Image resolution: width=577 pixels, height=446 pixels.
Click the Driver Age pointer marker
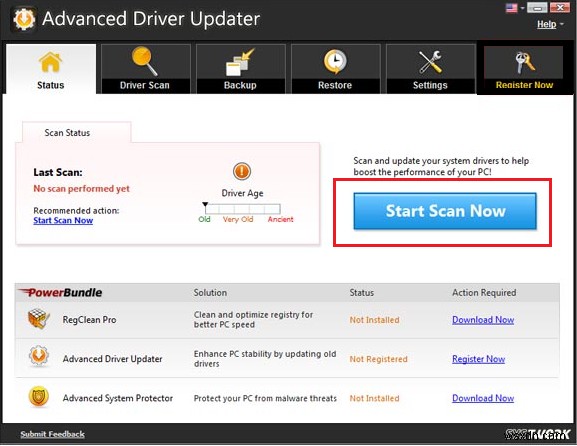[x=205, y=205]
